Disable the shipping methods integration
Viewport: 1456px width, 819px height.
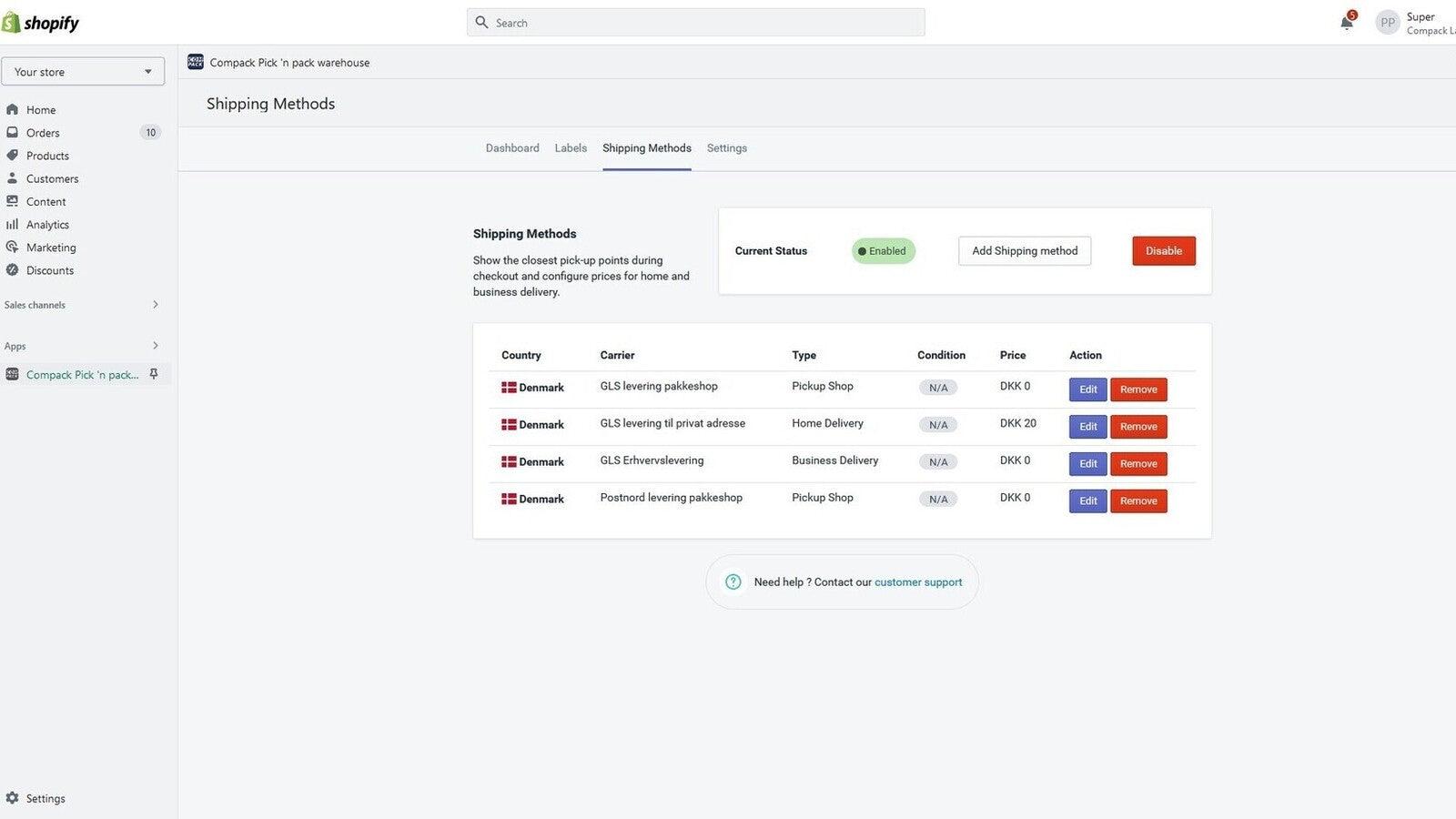[x=1163, y=250]
